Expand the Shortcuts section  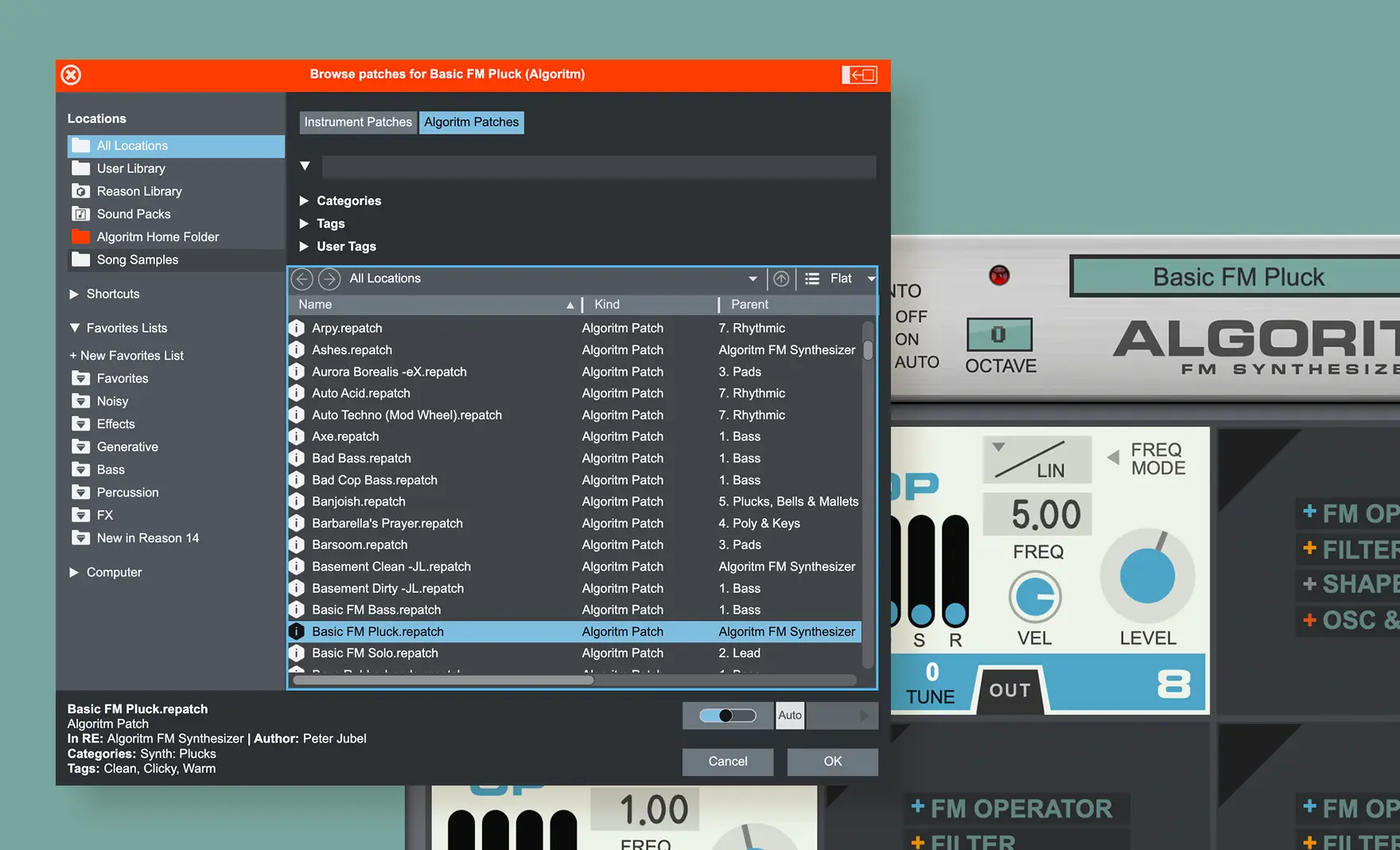[74, 294]
